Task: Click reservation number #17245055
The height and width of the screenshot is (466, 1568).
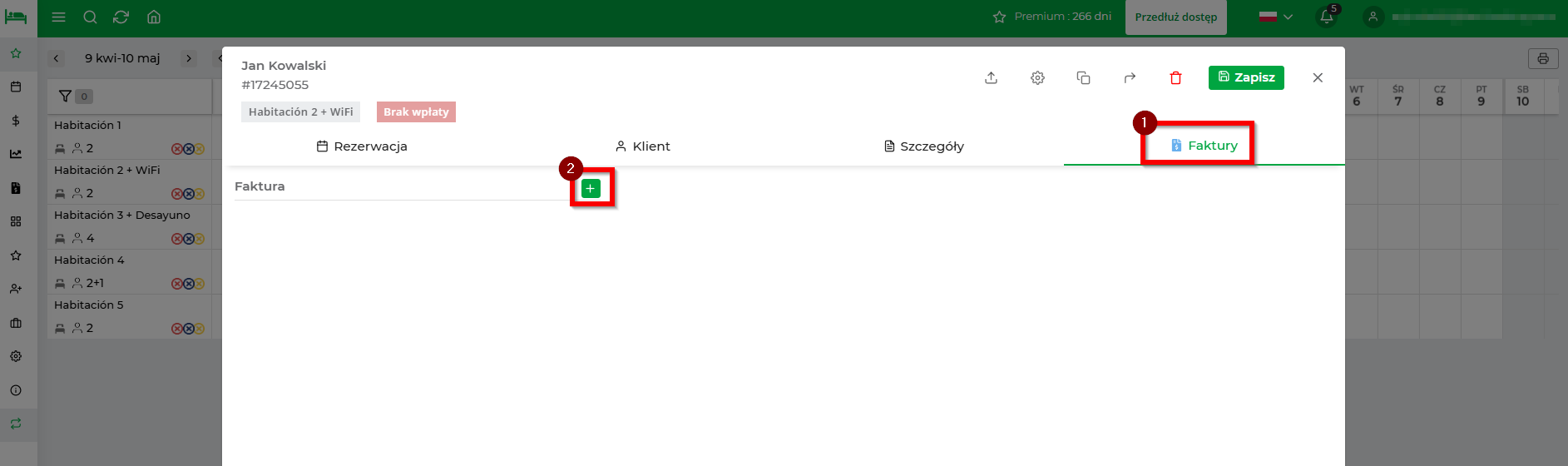Action: pyautogui.click(x=275, y=85)
